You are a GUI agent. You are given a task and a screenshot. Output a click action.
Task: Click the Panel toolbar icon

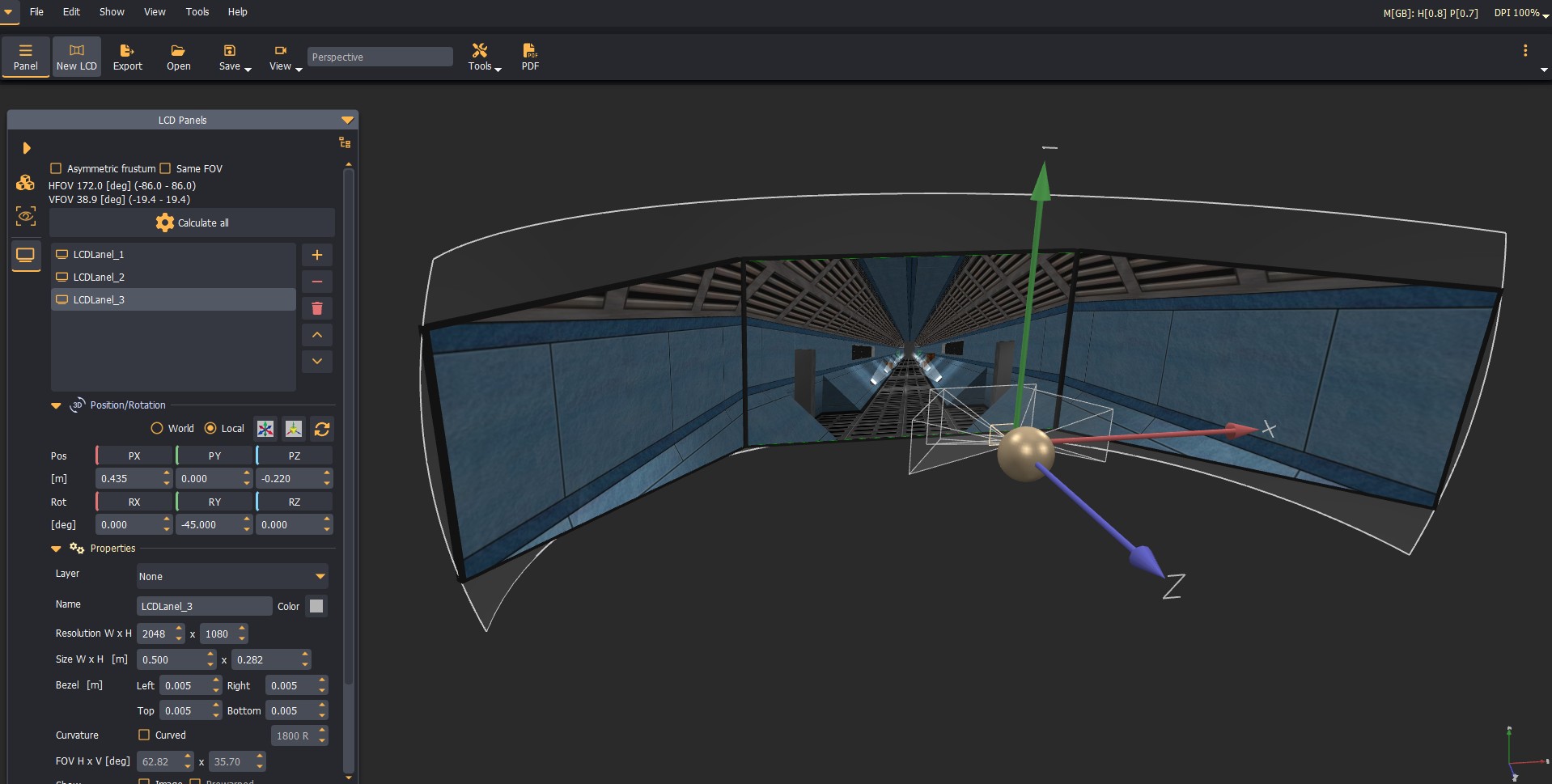pyautogui.click(x=25, y=57)
